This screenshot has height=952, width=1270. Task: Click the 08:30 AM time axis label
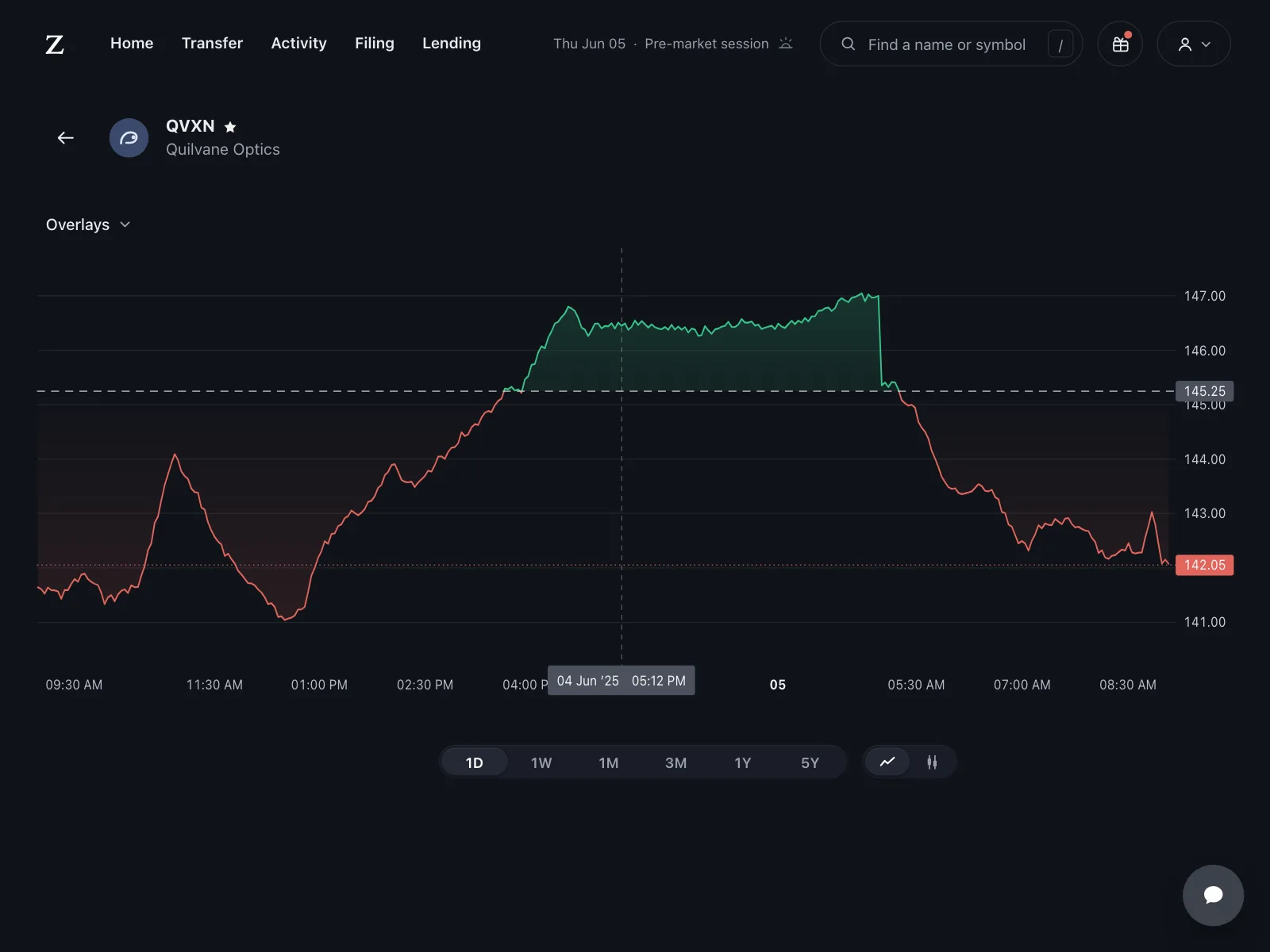coord(1128,685)
